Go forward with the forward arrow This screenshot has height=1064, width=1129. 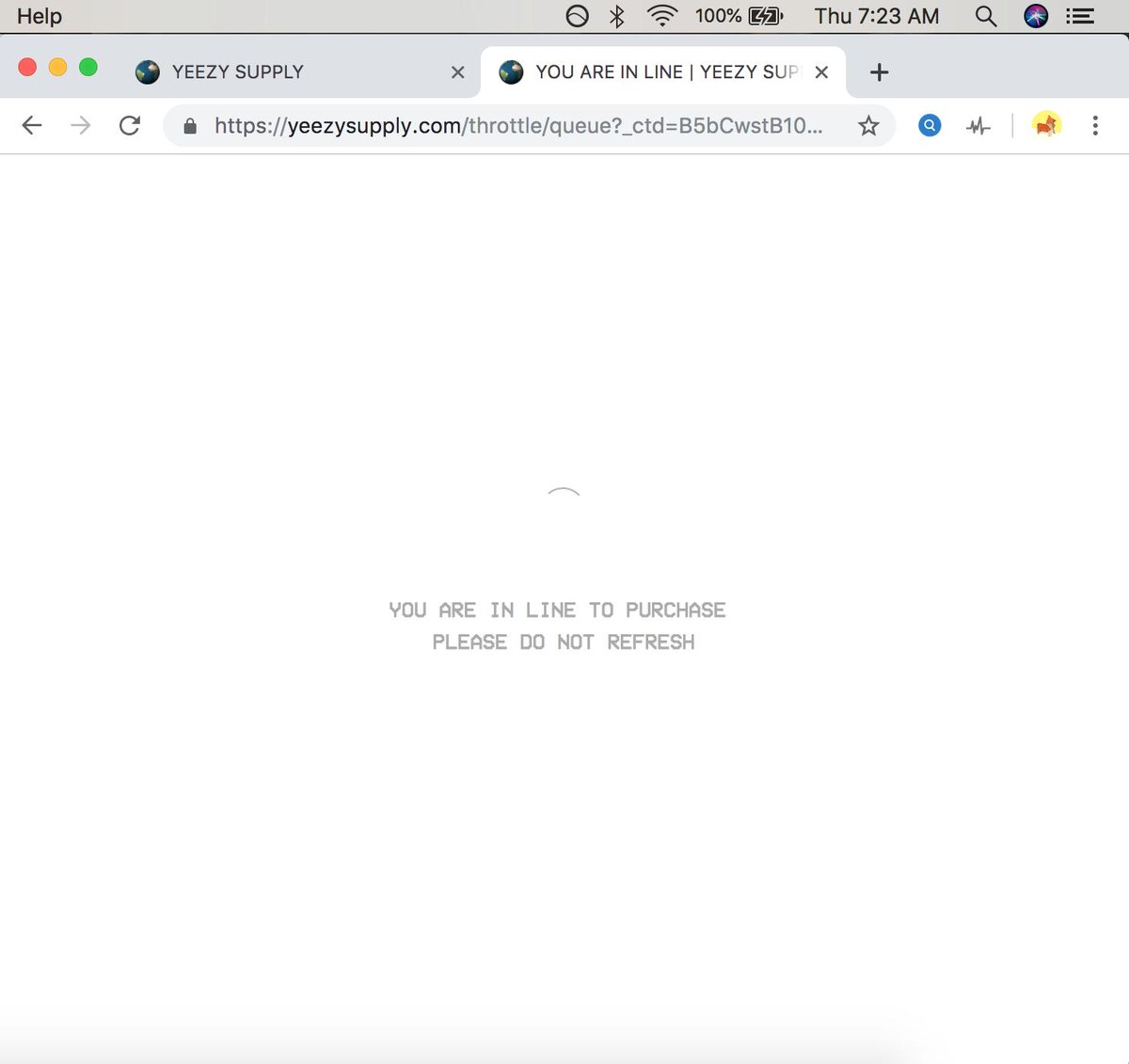81,125
